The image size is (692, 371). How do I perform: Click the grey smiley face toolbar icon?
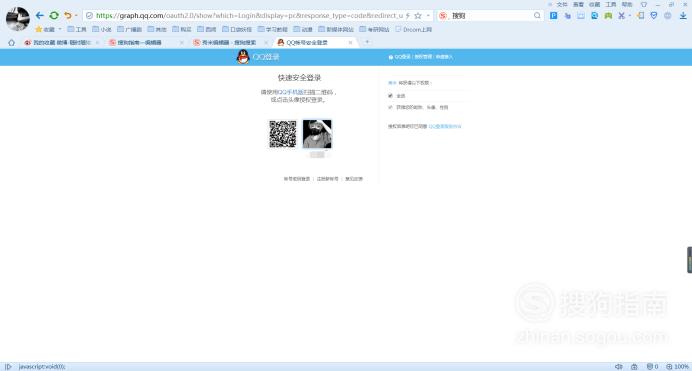pyautogui.click(x=668, y=15)
